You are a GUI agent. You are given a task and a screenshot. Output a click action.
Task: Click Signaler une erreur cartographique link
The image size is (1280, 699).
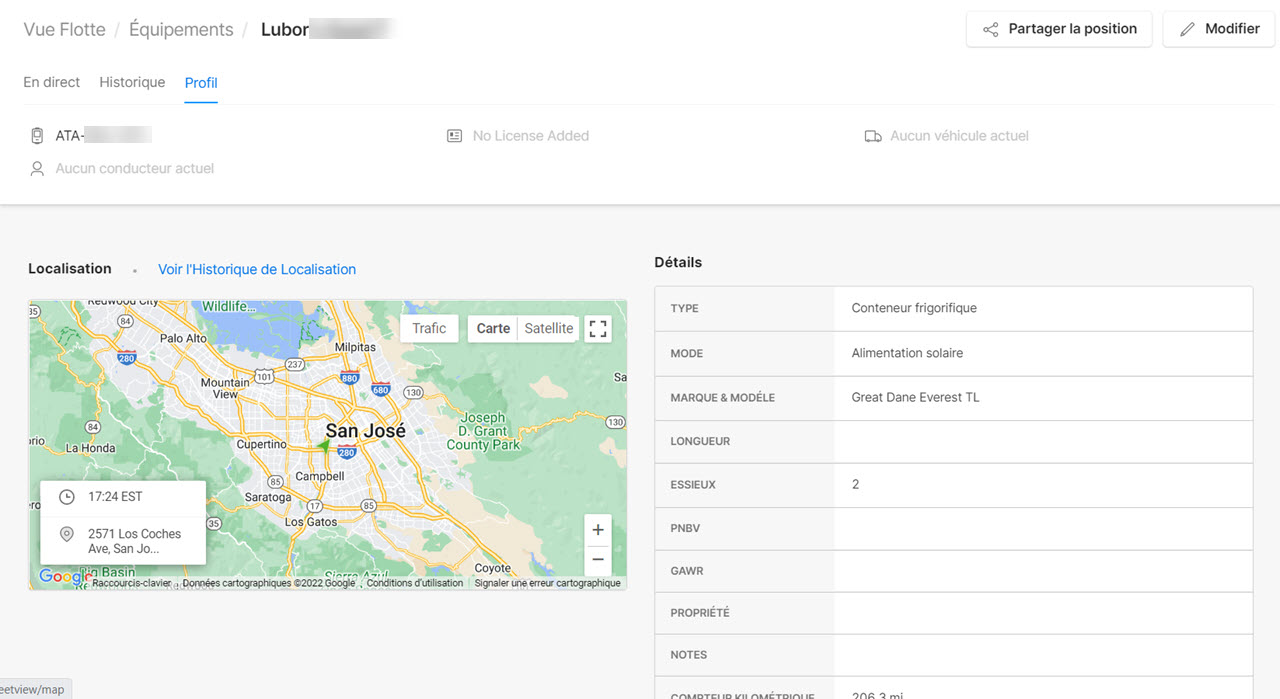(x=547, y=583)
